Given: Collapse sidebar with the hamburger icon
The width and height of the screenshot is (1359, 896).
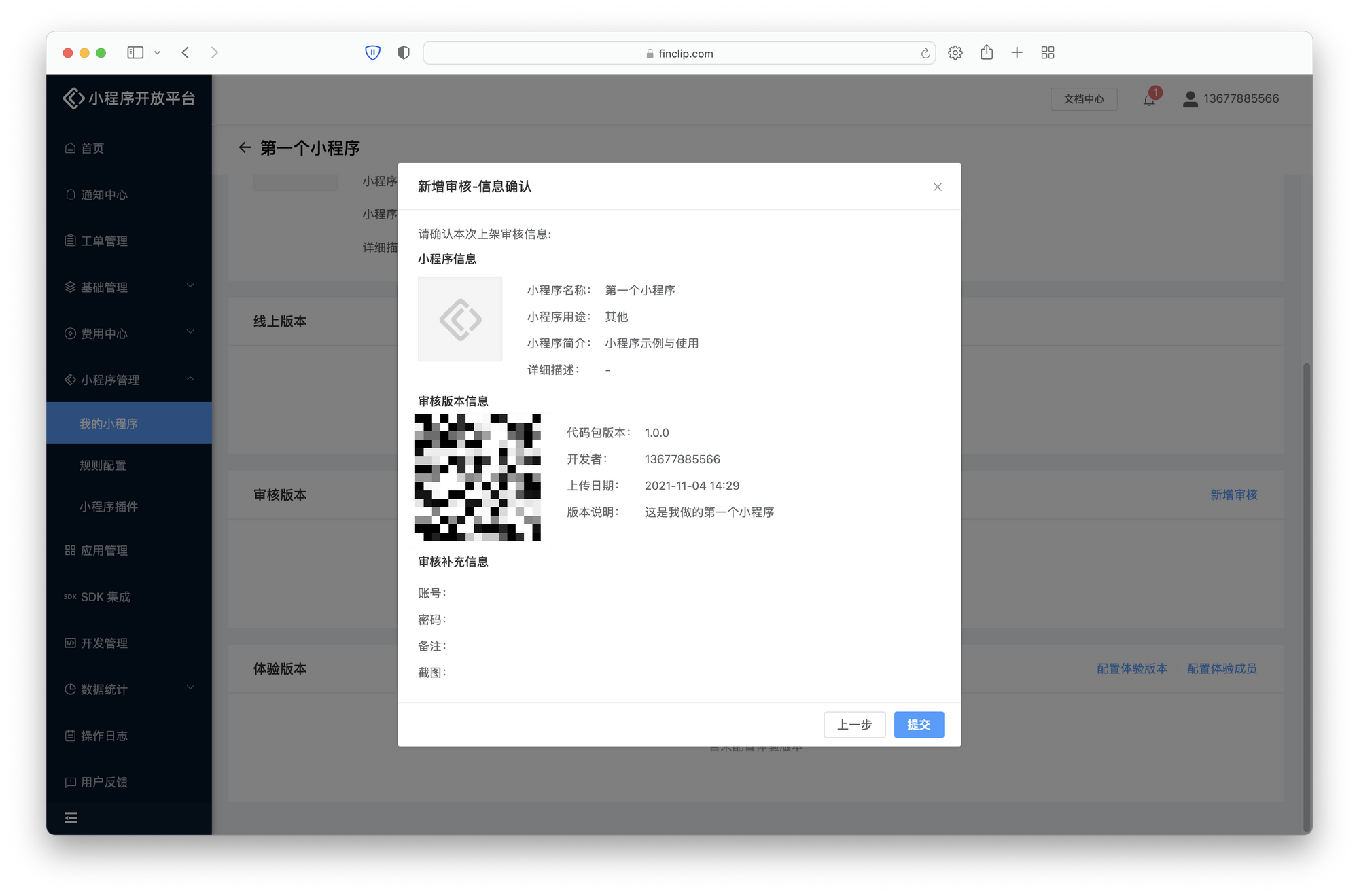Looking at the screenshot, I should (71, 818).
